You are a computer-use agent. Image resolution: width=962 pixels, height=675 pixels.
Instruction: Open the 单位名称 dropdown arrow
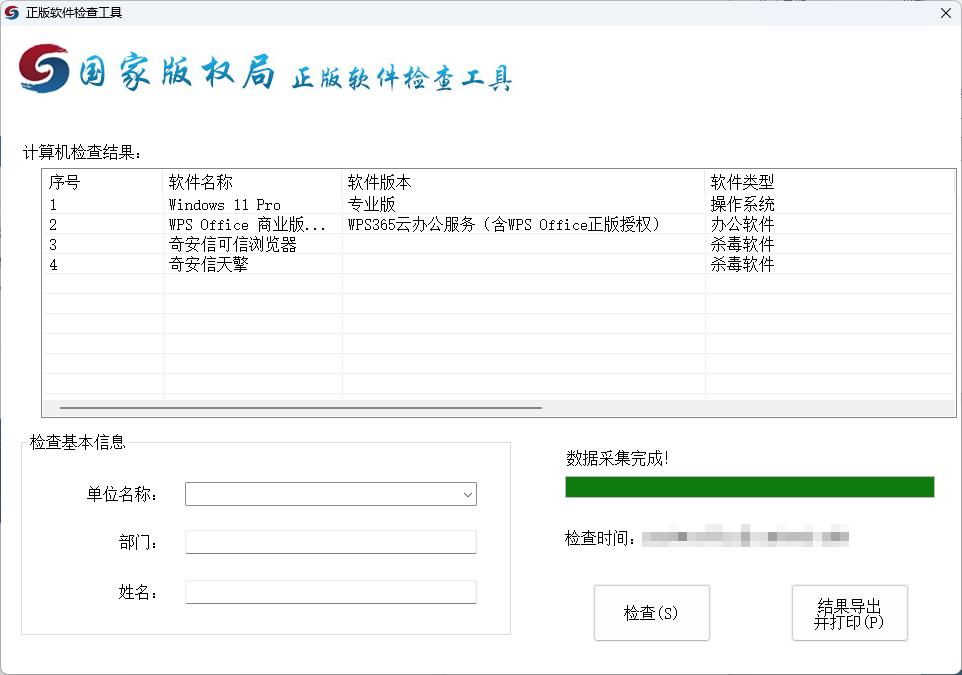[x=468, y=495]
